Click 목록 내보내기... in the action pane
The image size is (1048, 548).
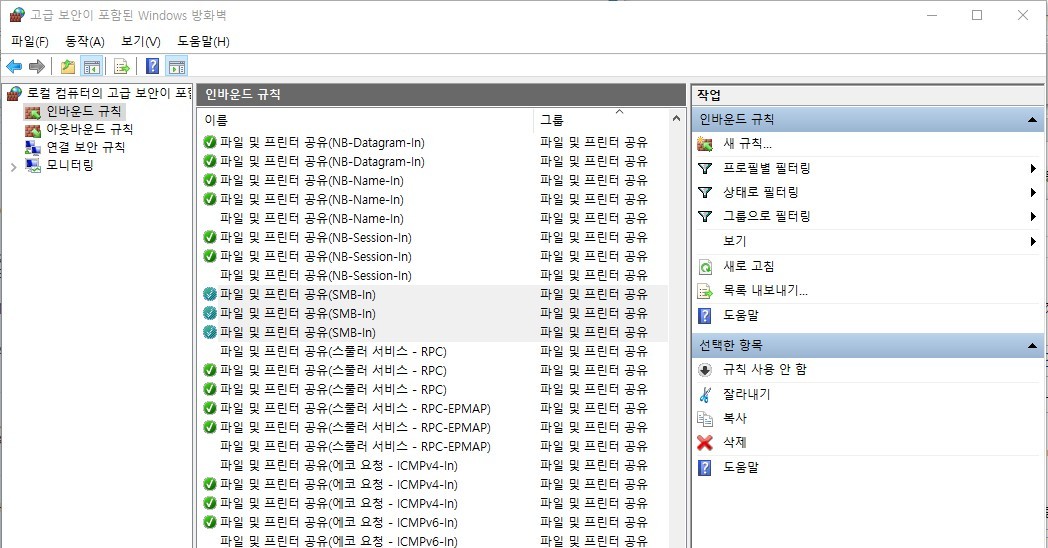(x=765, y=291)
